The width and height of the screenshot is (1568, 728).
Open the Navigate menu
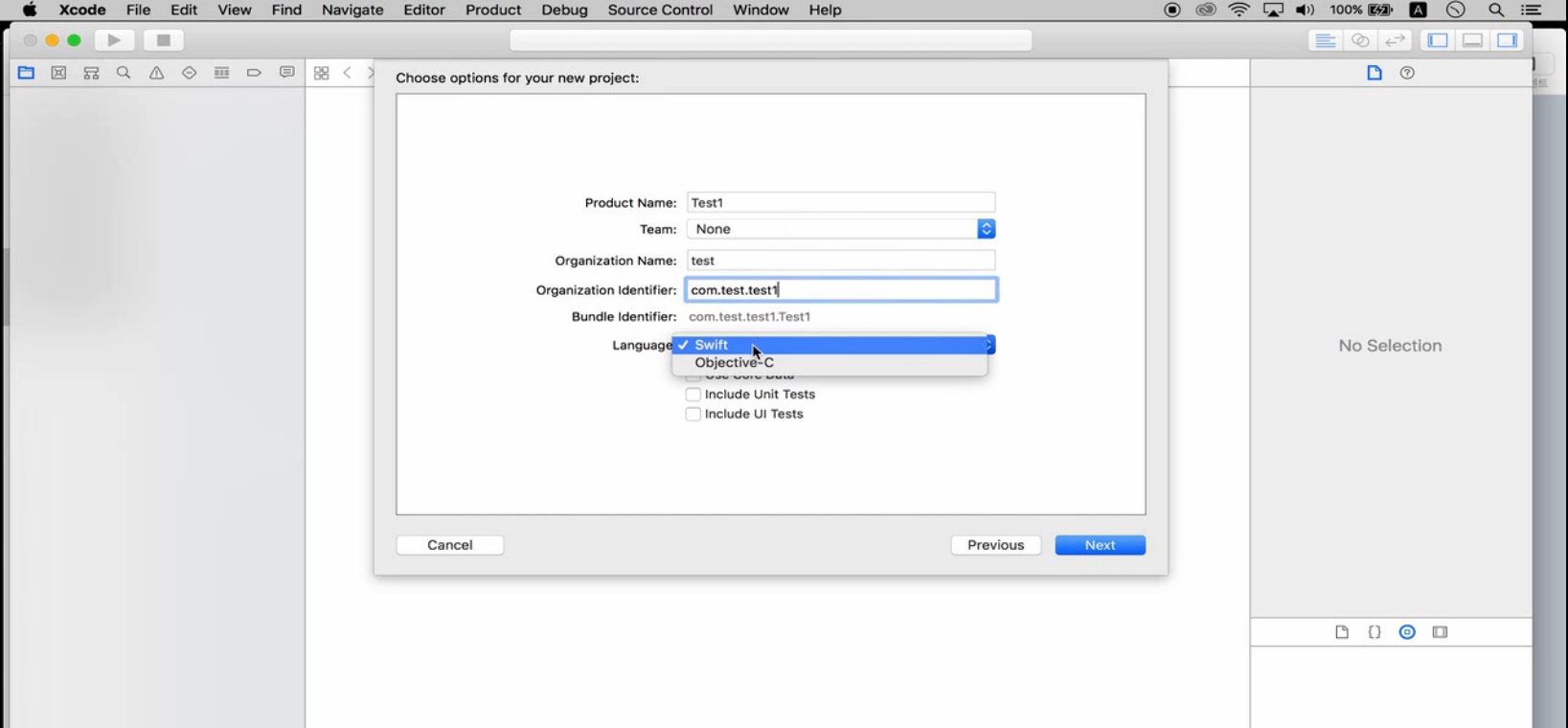coord(352,10)
